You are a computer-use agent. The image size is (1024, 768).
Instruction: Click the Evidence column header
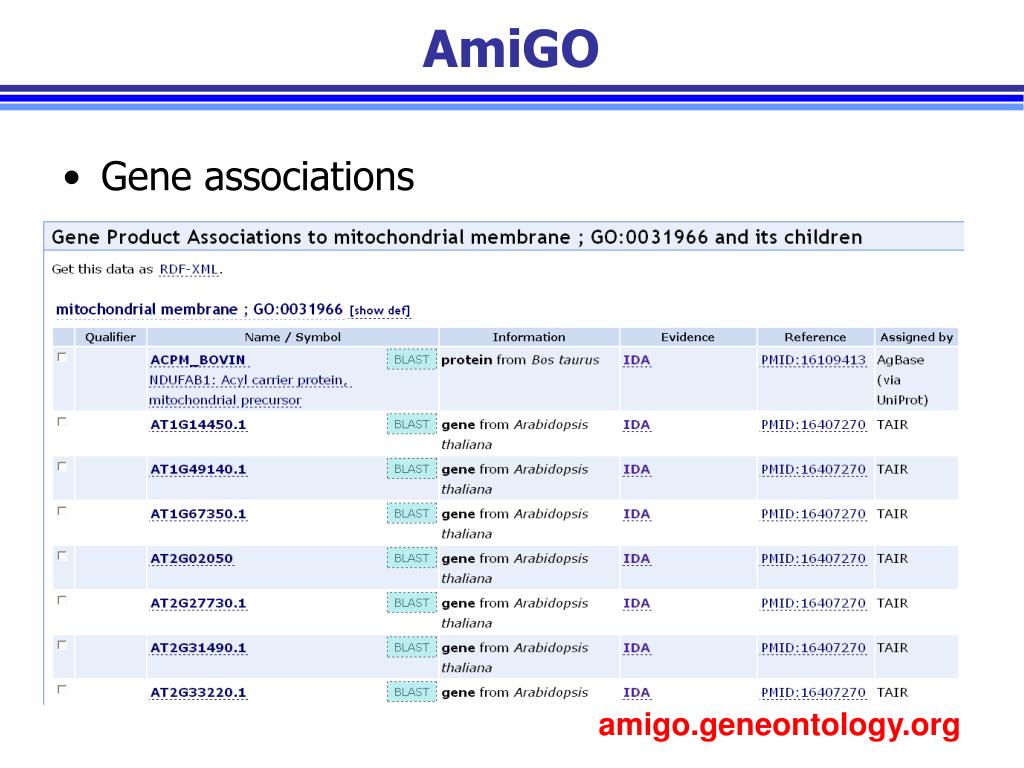pos(688,337)
